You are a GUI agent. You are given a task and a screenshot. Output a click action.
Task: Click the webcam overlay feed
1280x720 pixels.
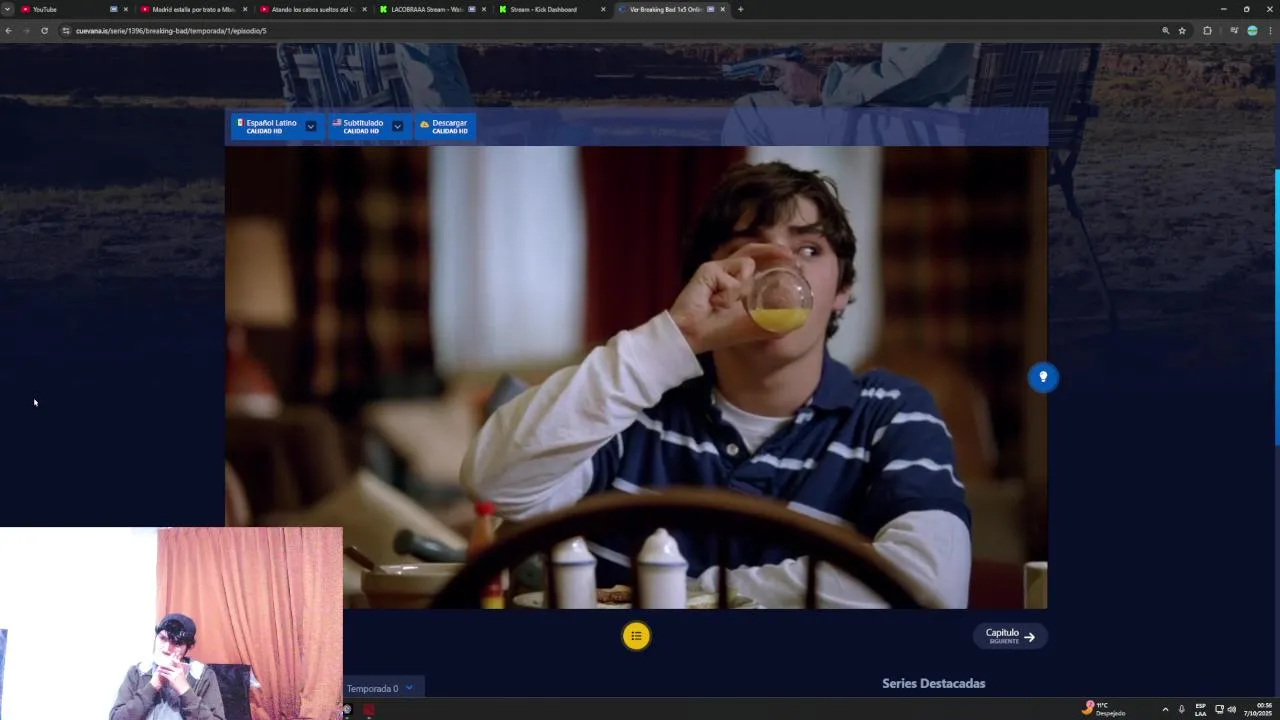171,623
